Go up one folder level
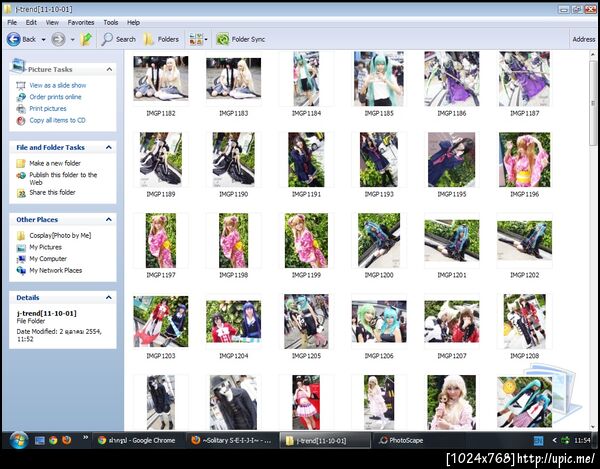This screenshot has height=469, width=600. pyautogui.click(x=86, y=39)
